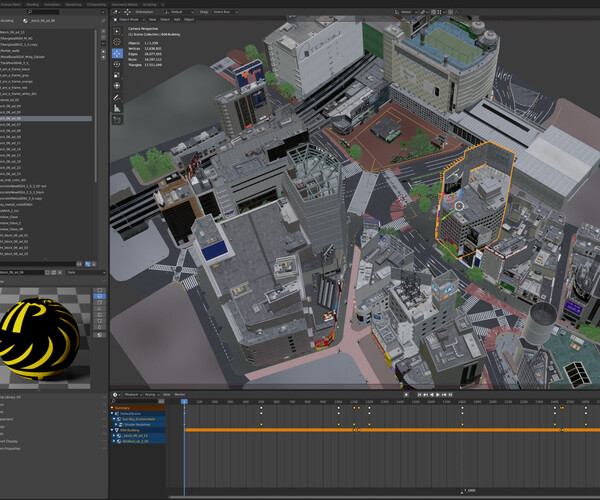Open the viewport Object menu
The width and height of the screenshot is (600, 500).
pyautogui.click(x=189, y=20)
